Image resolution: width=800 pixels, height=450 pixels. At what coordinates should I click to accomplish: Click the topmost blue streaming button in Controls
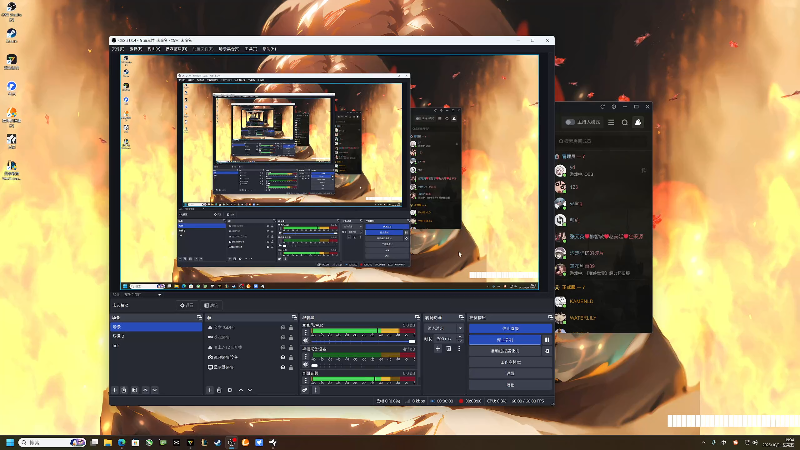(x=510, y=329)
